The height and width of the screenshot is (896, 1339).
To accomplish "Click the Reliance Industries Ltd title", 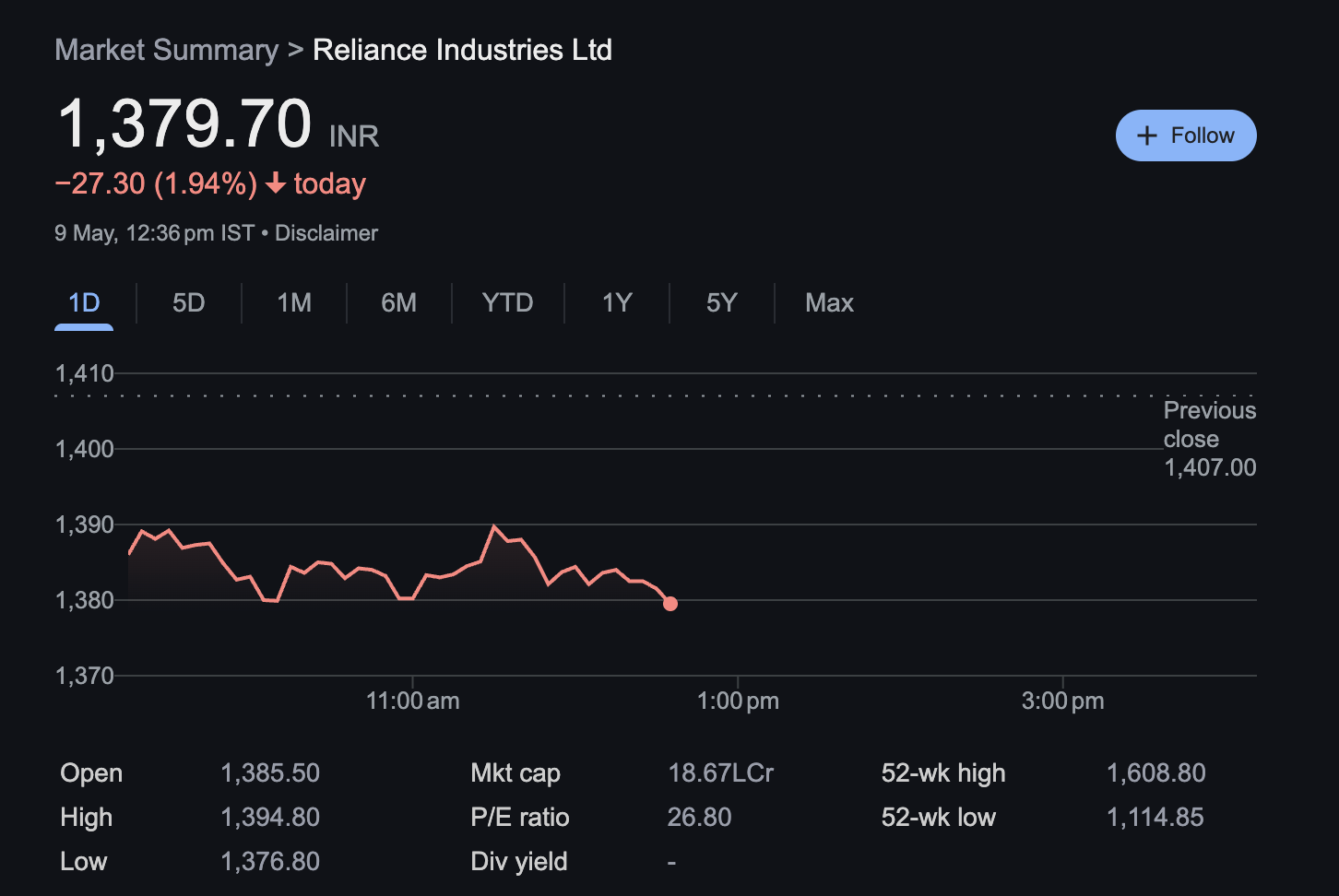I will click(462, 49).
